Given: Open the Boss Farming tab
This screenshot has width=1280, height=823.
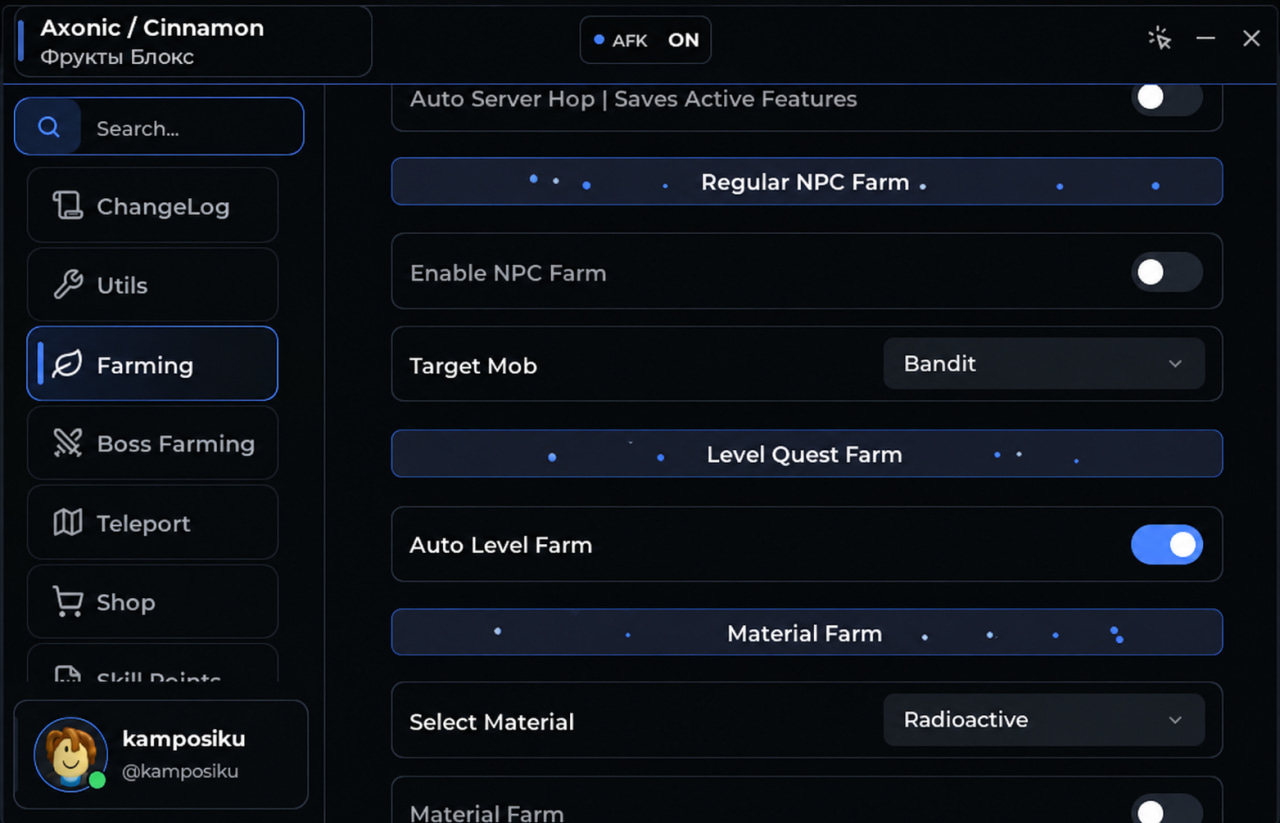Looking at the screenshot, I should pos(152,443).
